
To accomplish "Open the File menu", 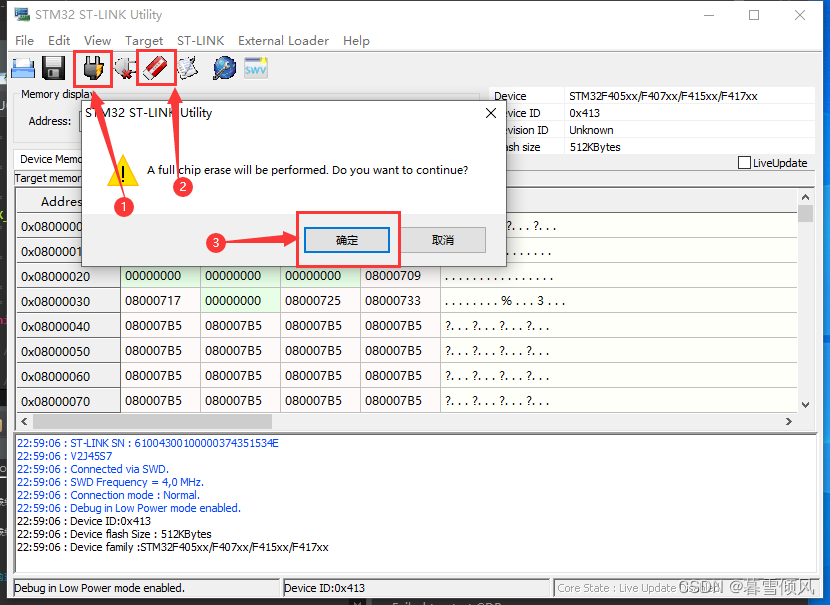I will 24,41.
